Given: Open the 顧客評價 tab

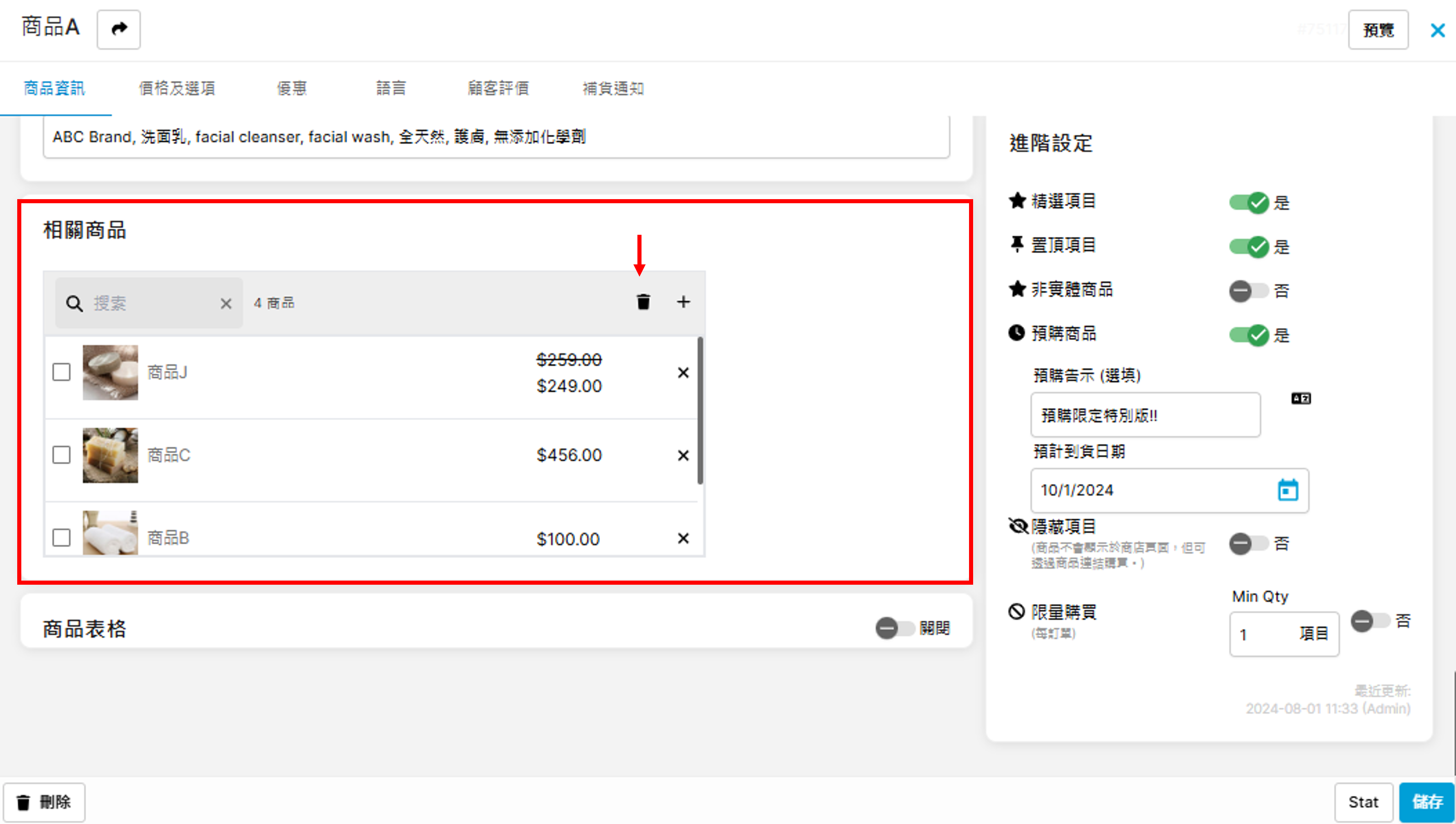Looking at the screenshot, I should [498, 88].
